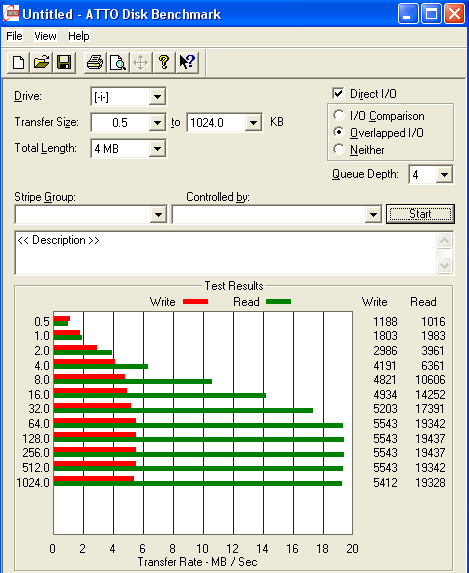Open the Total Length dropdown

click(x=158, y=149)
